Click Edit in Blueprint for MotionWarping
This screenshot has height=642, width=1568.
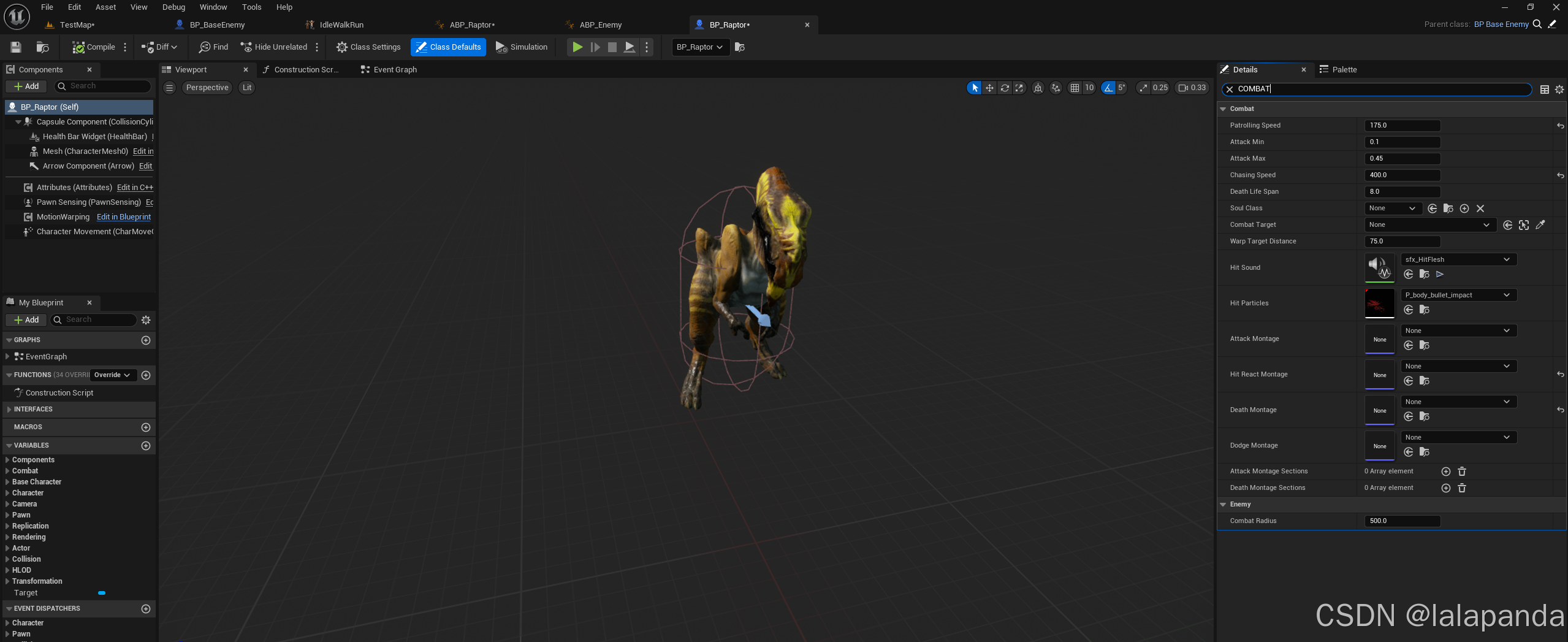(x=124, y=217)
